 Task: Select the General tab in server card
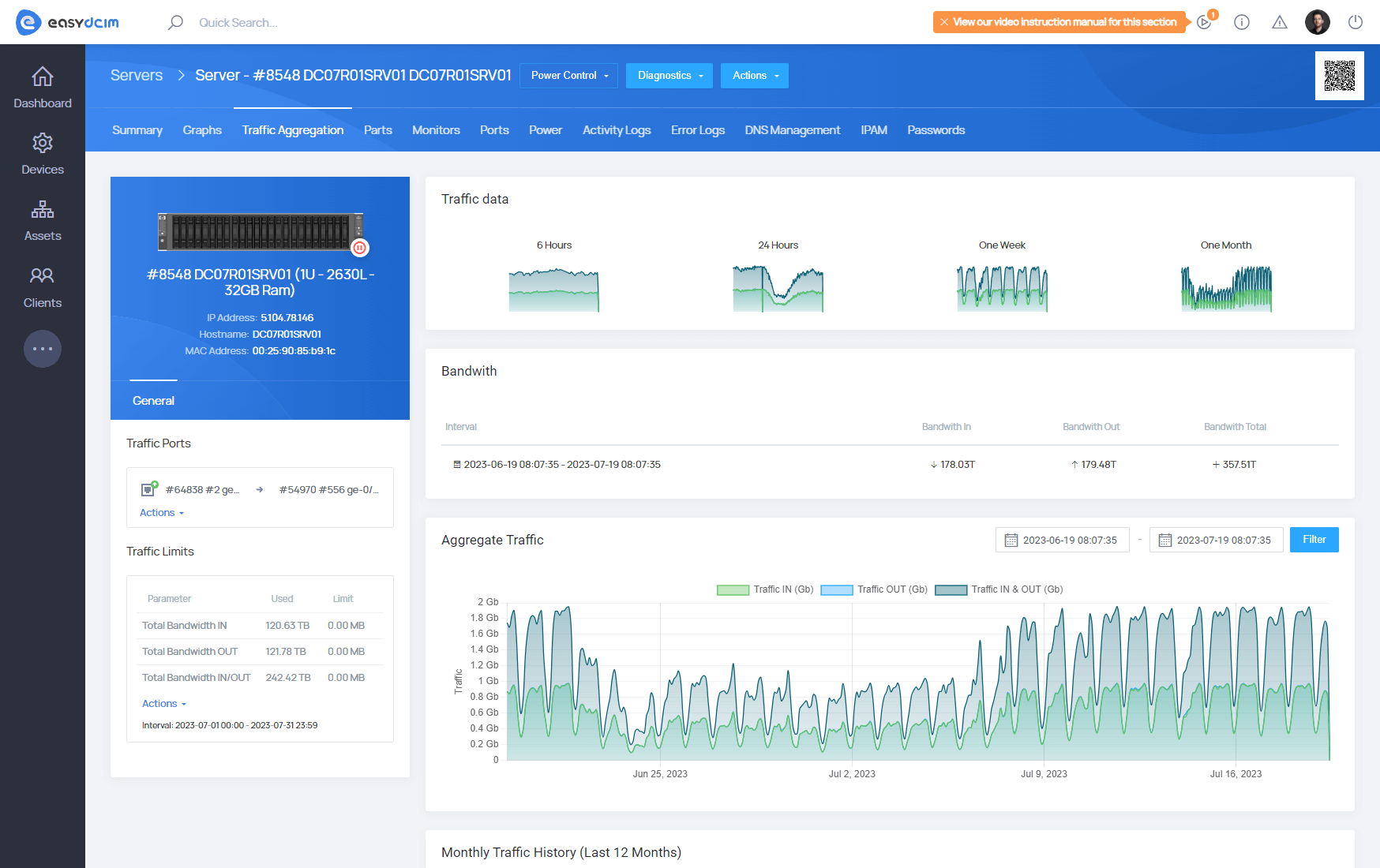(x=153, y=401)
